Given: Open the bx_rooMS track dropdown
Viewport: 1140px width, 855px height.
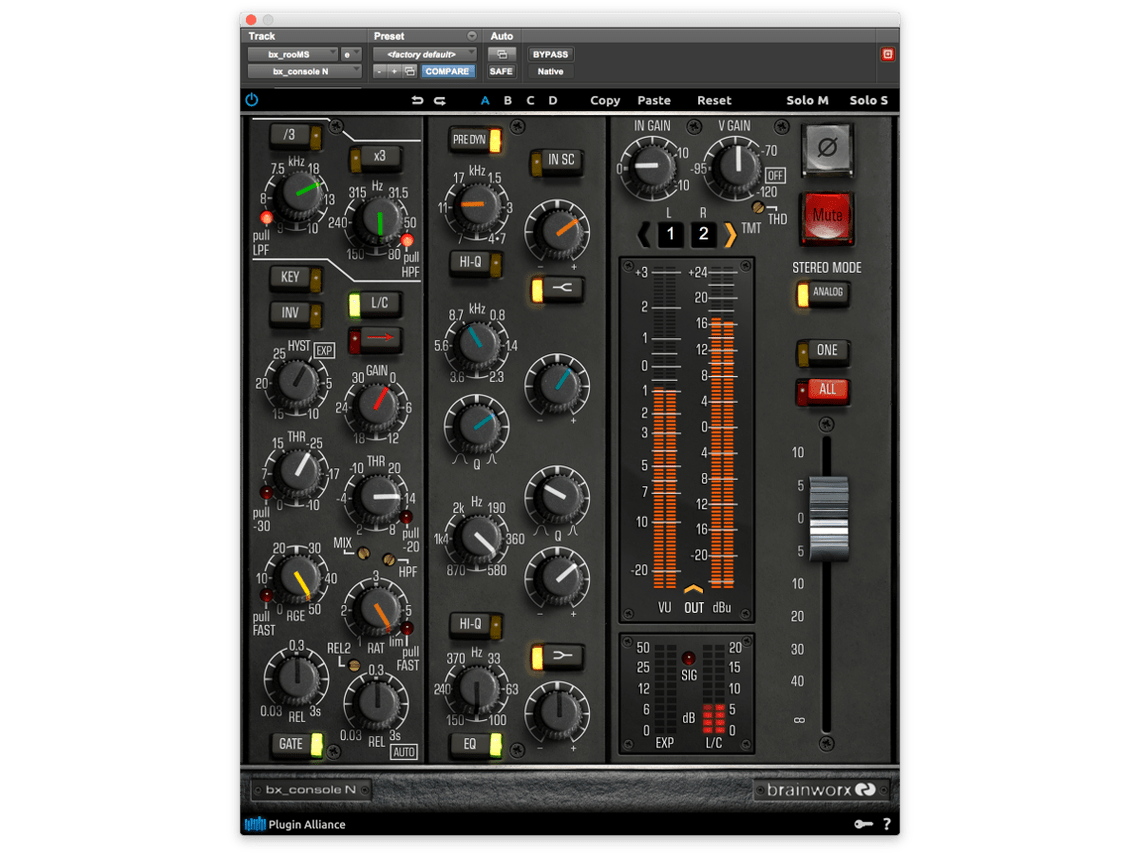Looking at the screenshot, I should click(292, 55).
